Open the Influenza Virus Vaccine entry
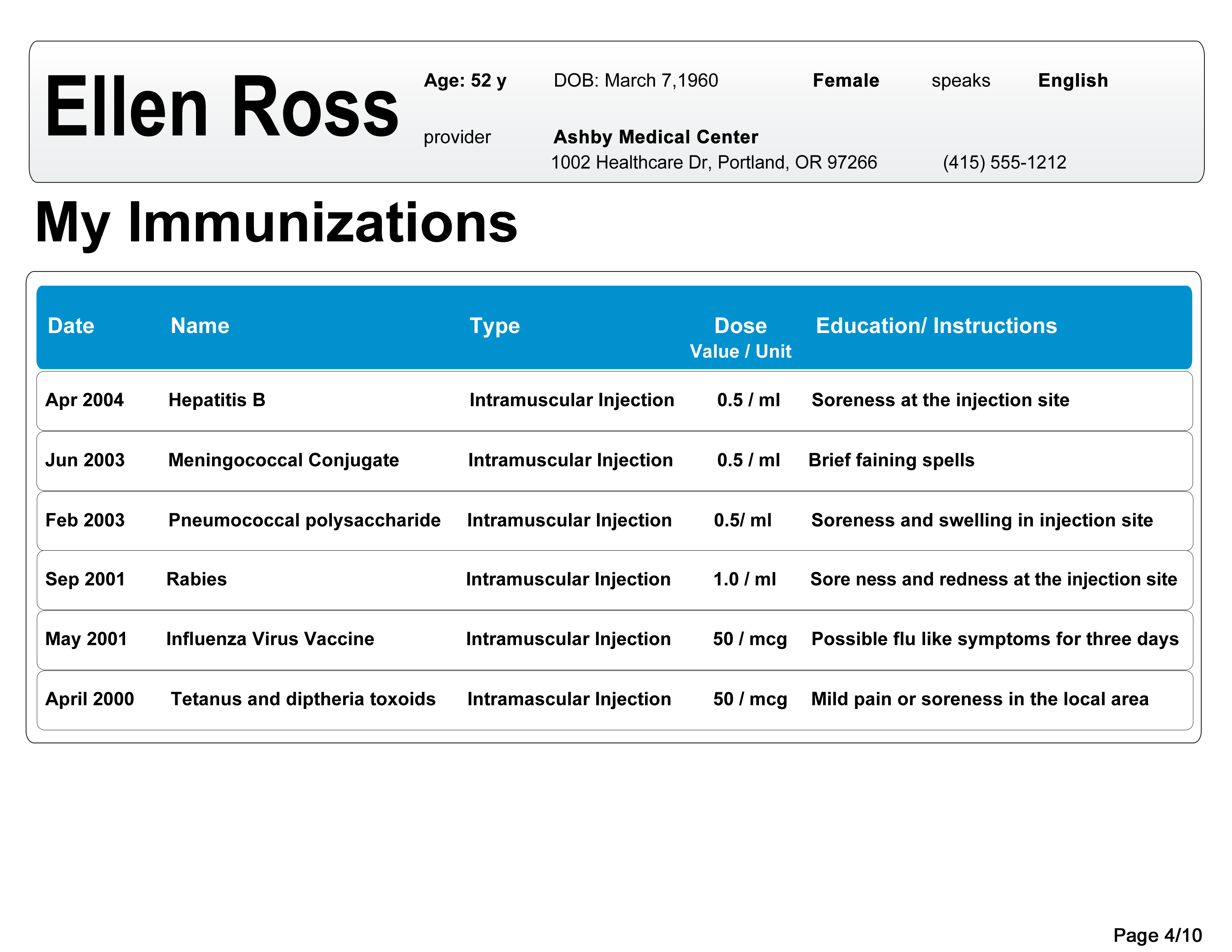The height and width of the screenshot is (952, 1232). click(x=270, y=639)
